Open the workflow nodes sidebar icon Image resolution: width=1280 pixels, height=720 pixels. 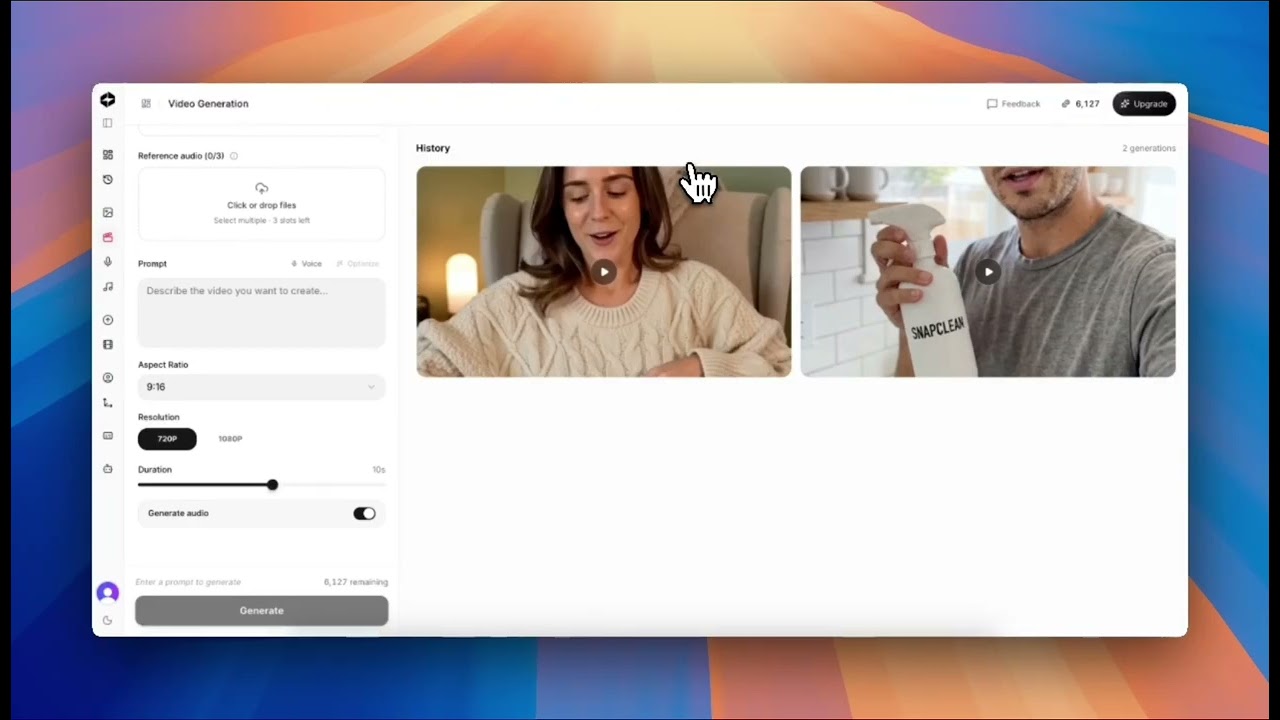point(108,403)
